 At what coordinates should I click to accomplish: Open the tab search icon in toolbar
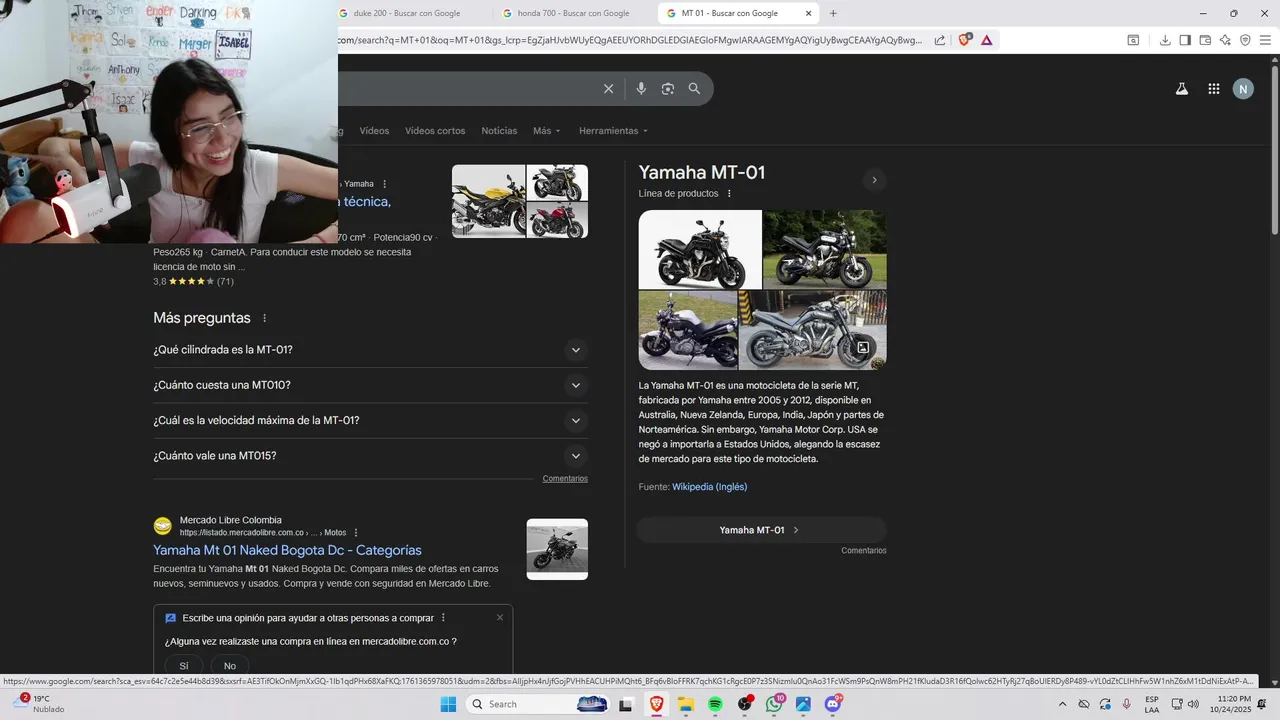pyautogui.click(x=1133, y=40)
